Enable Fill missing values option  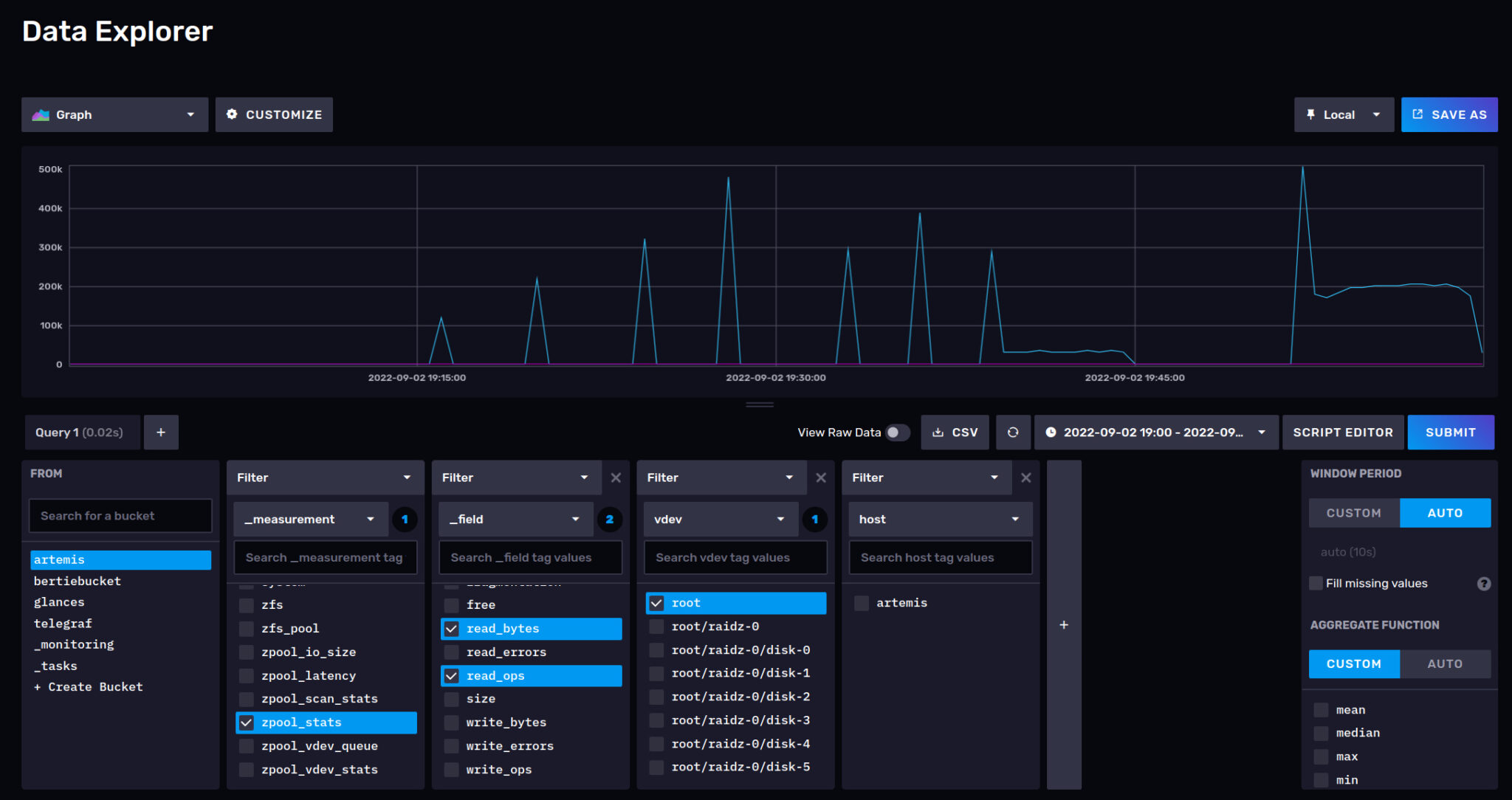1316,583
